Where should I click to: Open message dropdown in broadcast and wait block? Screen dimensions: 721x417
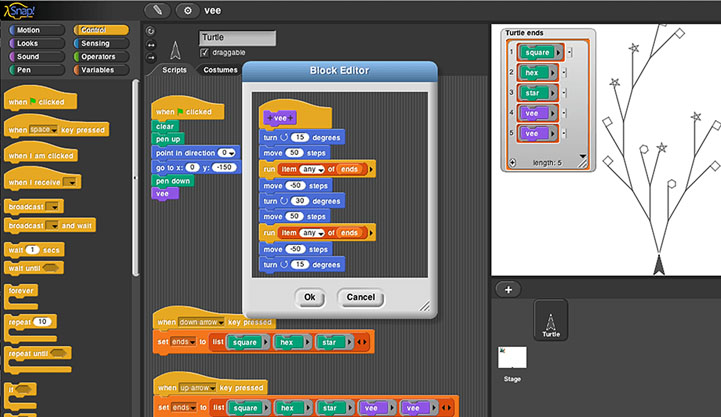[52, 226]
